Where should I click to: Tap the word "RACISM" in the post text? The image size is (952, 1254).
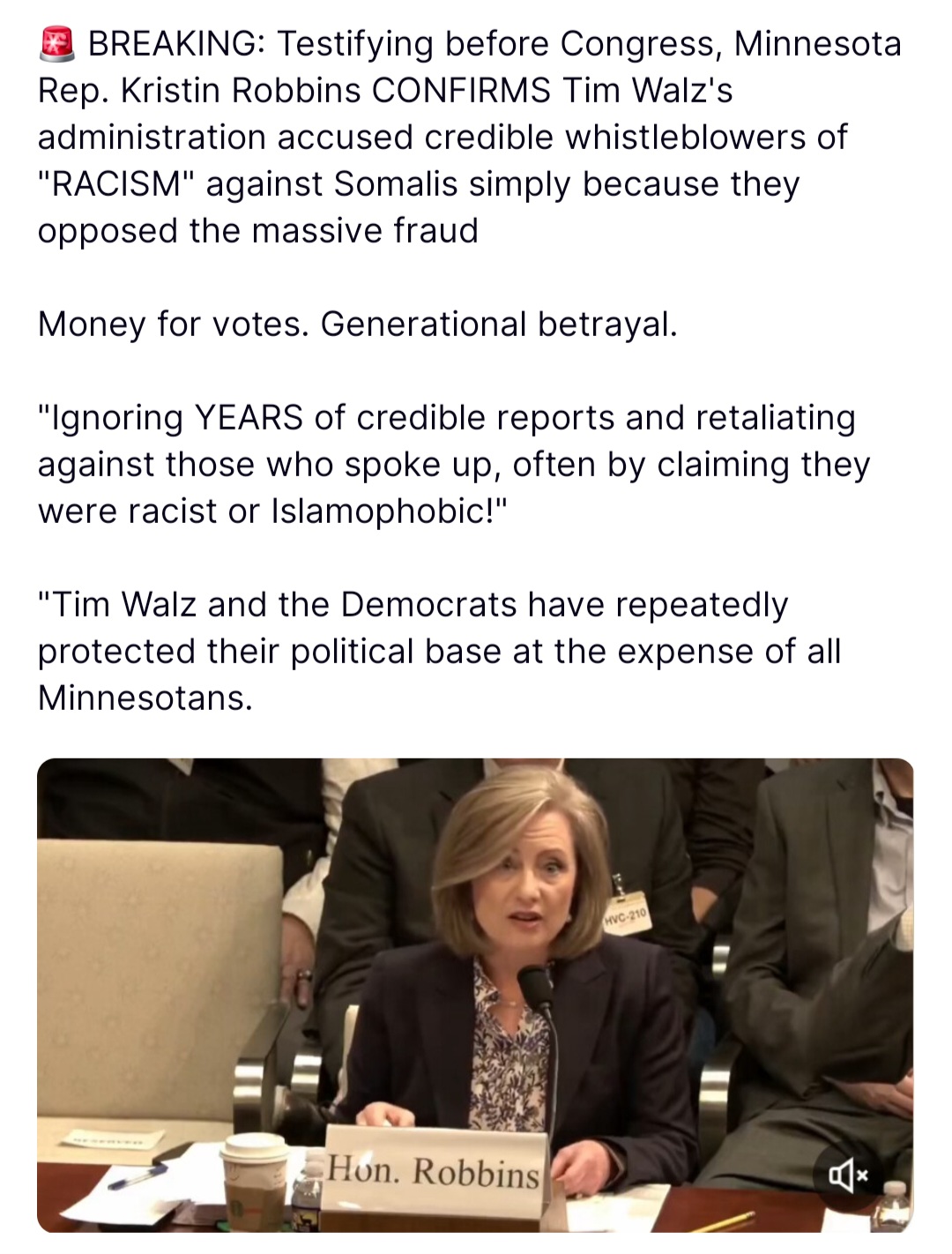[122, 183]
